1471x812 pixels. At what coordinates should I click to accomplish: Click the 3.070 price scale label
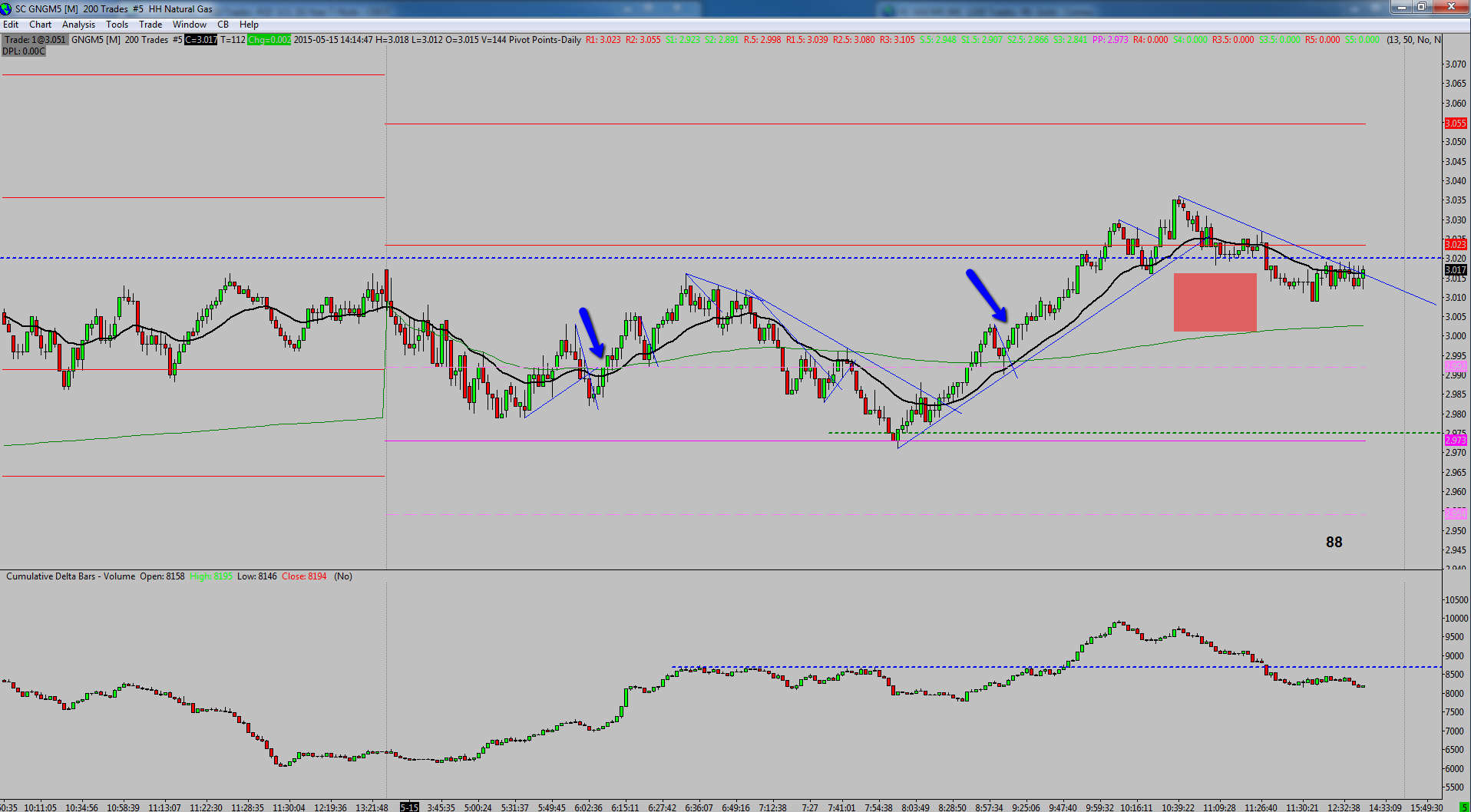(x=1456, y=64)
